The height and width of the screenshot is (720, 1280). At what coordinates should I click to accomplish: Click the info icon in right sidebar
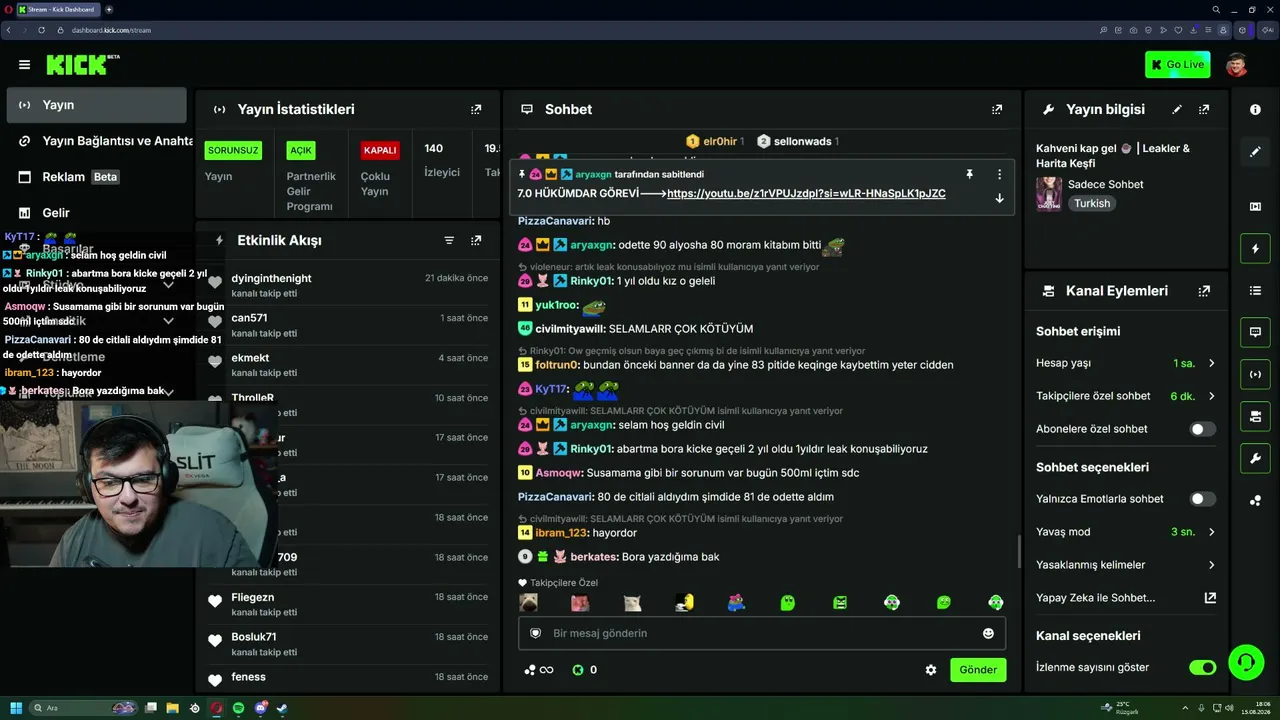pyautogui.click(x=1255, y=110)
